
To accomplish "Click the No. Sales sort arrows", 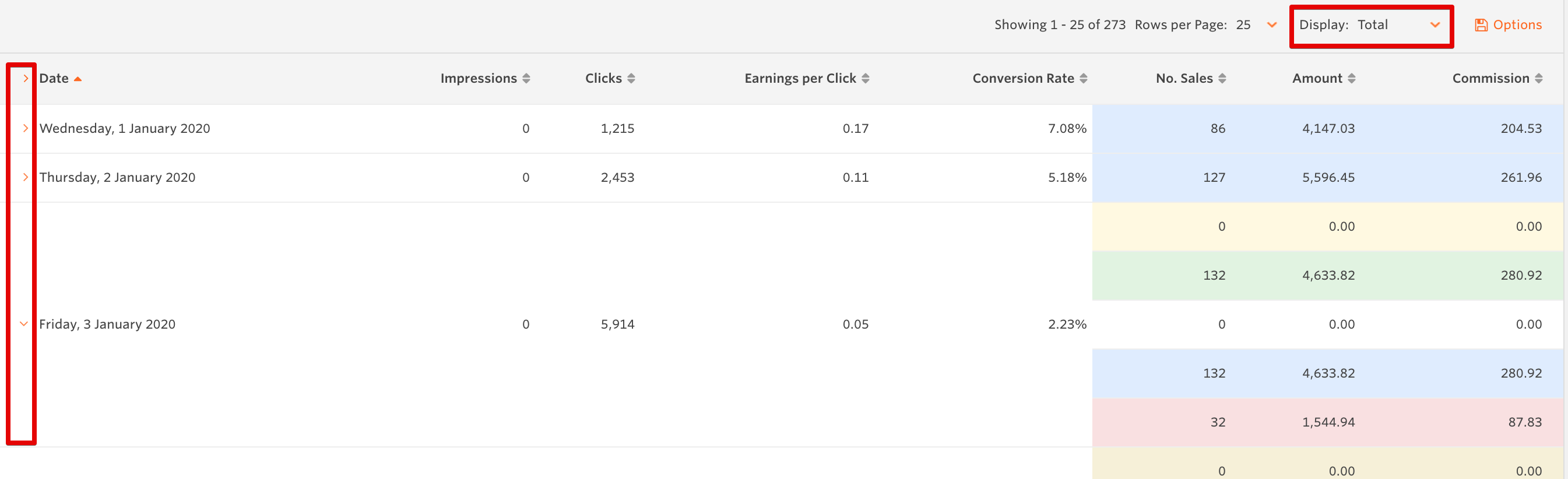I will click(1222, 79).
